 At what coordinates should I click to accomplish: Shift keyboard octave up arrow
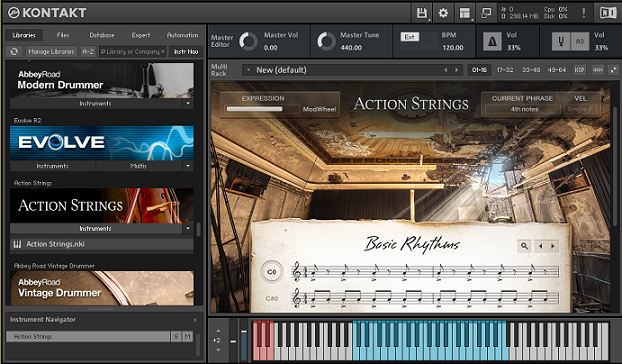click(218, 331)
